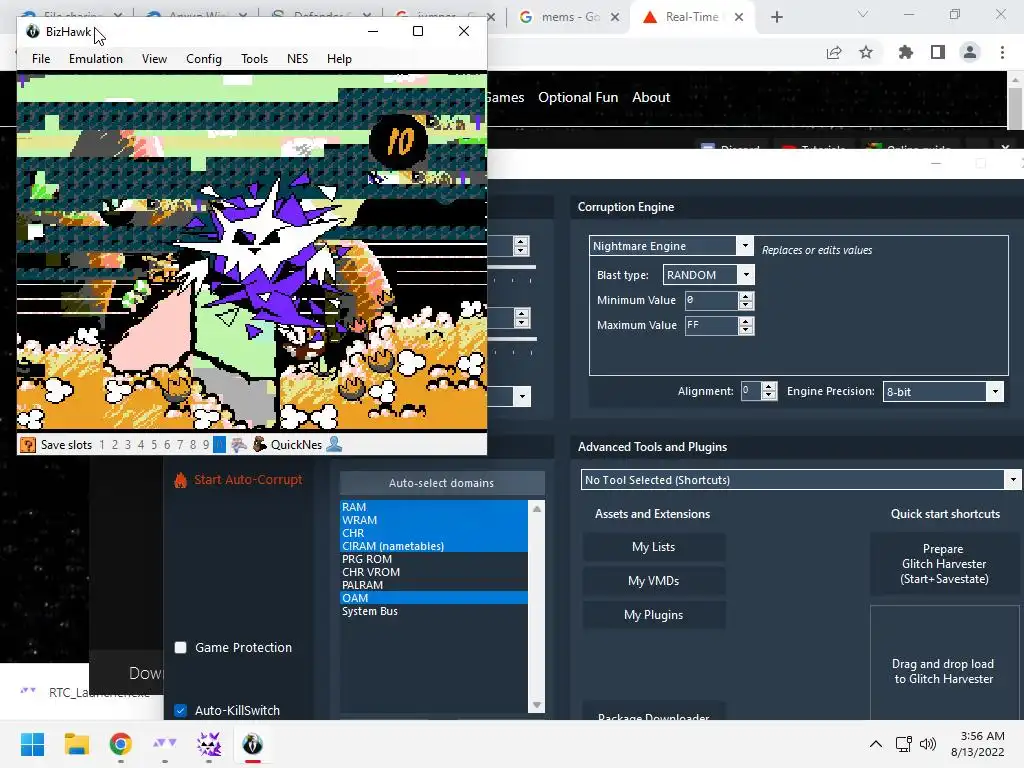Open the Windows Start menu

(33, 744)
